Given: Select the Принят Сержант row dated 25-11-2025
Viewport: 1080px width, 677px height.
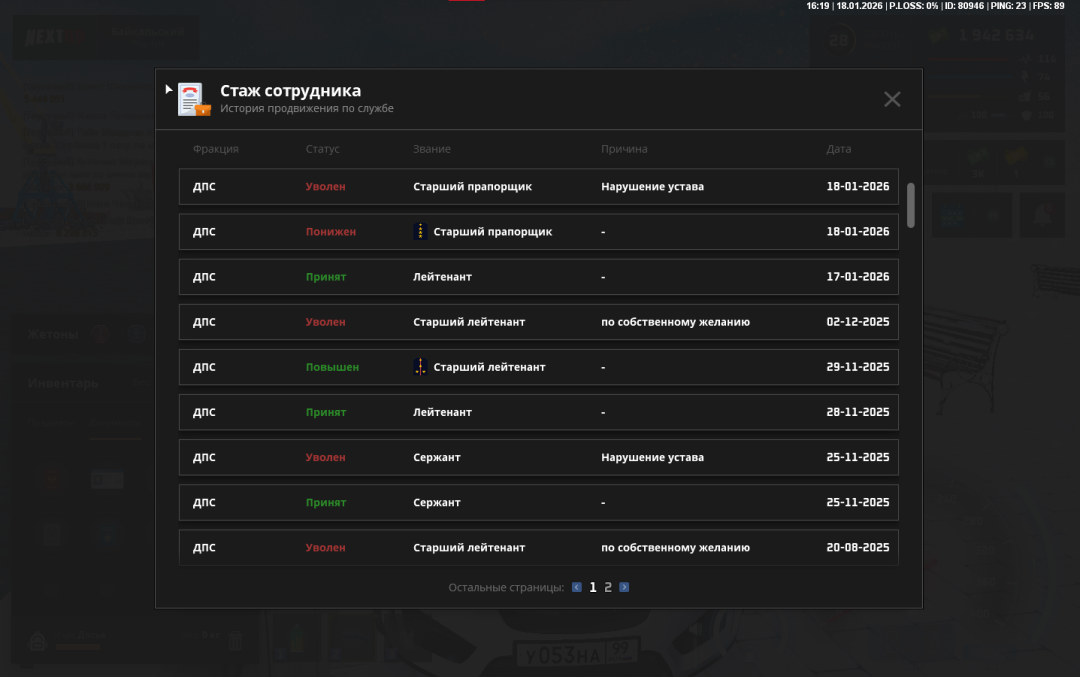Looking at the screenshot, I should [538, 502].
